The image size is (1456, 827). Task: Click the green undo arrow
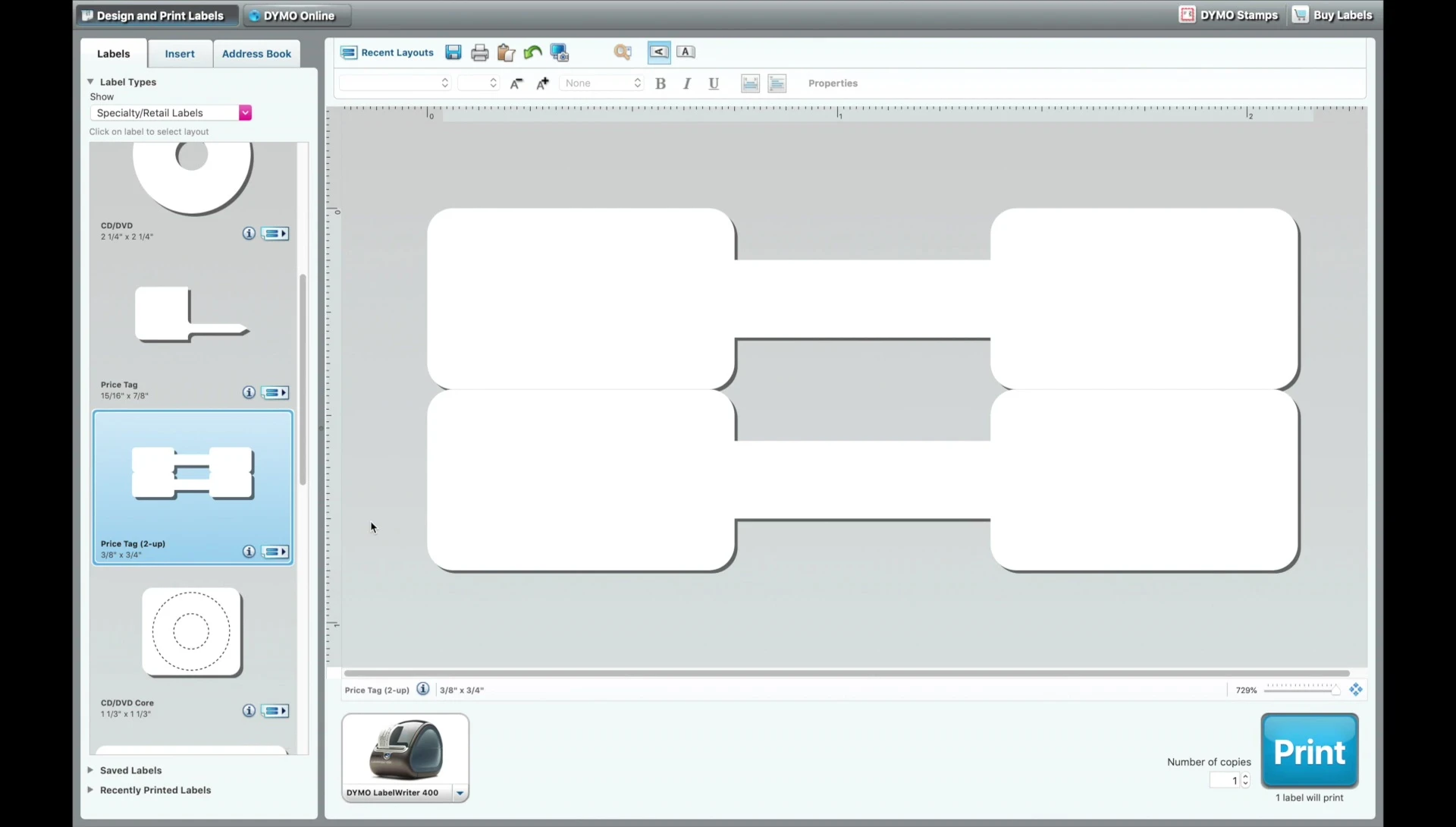pyautogui.click(x=532, y=52)
